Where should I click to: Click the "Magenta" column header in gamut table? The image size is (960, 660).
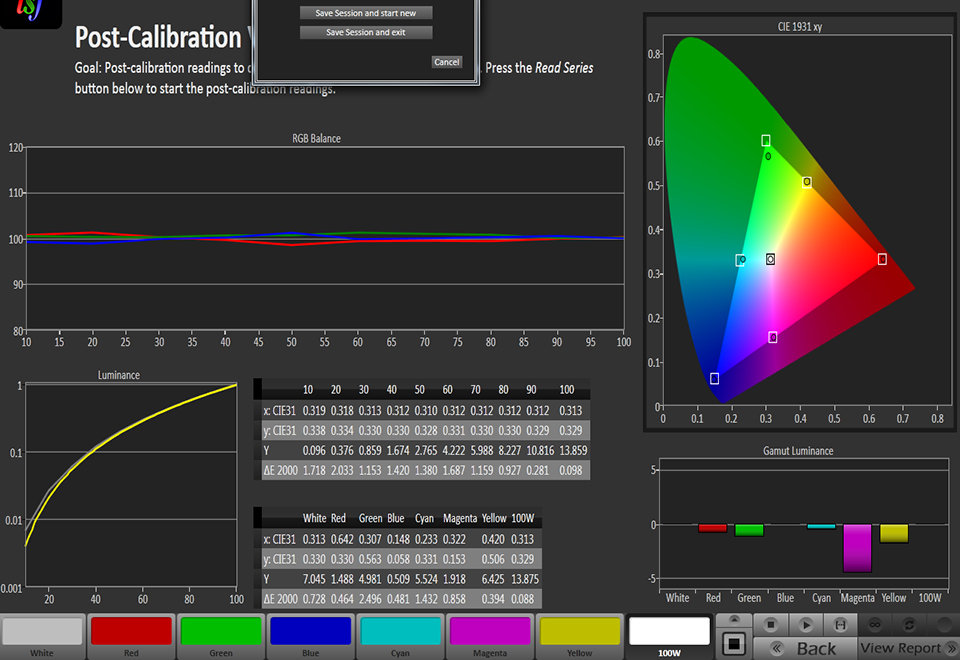point(460,518)
